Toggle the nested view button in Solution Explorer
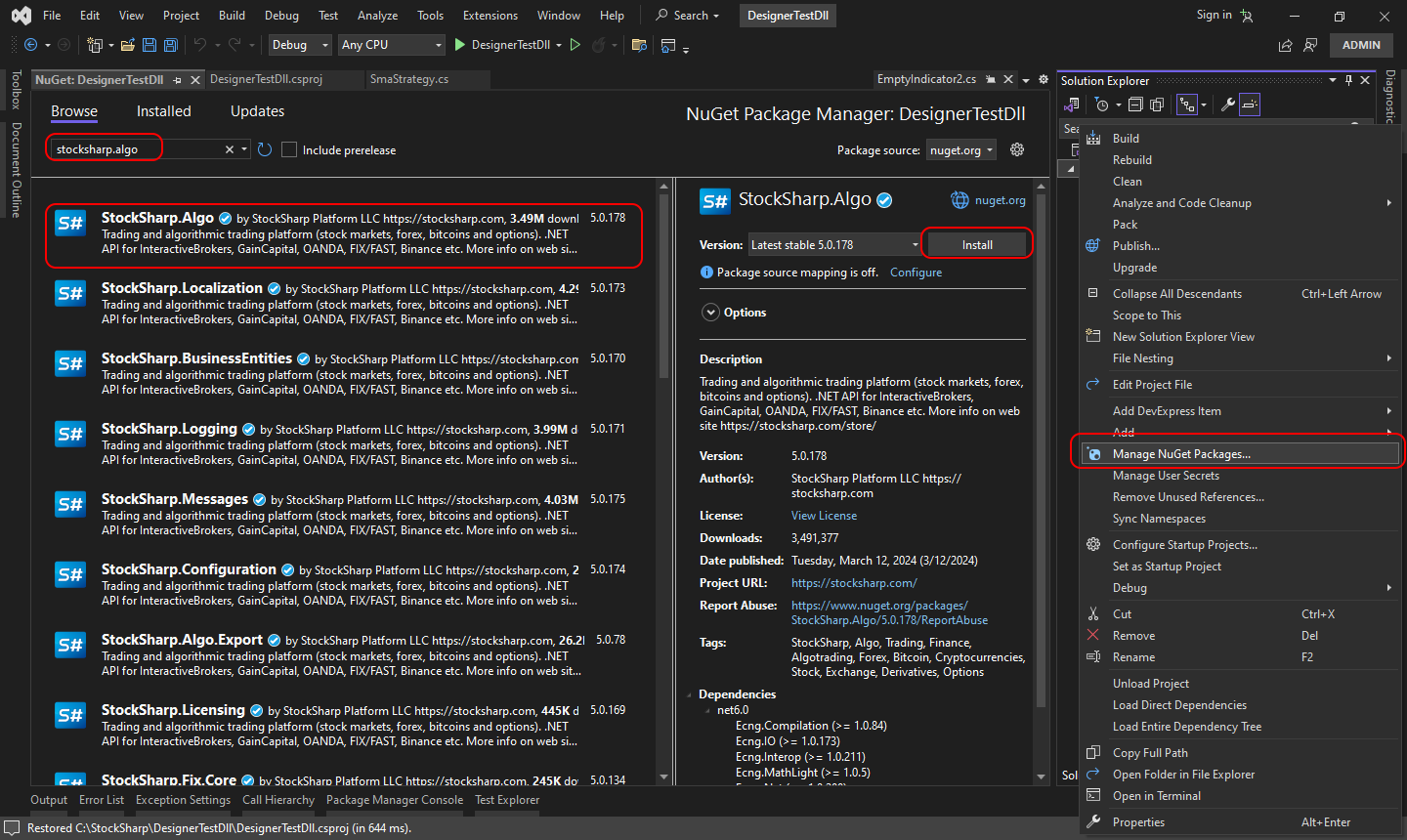 point(1187,105)
